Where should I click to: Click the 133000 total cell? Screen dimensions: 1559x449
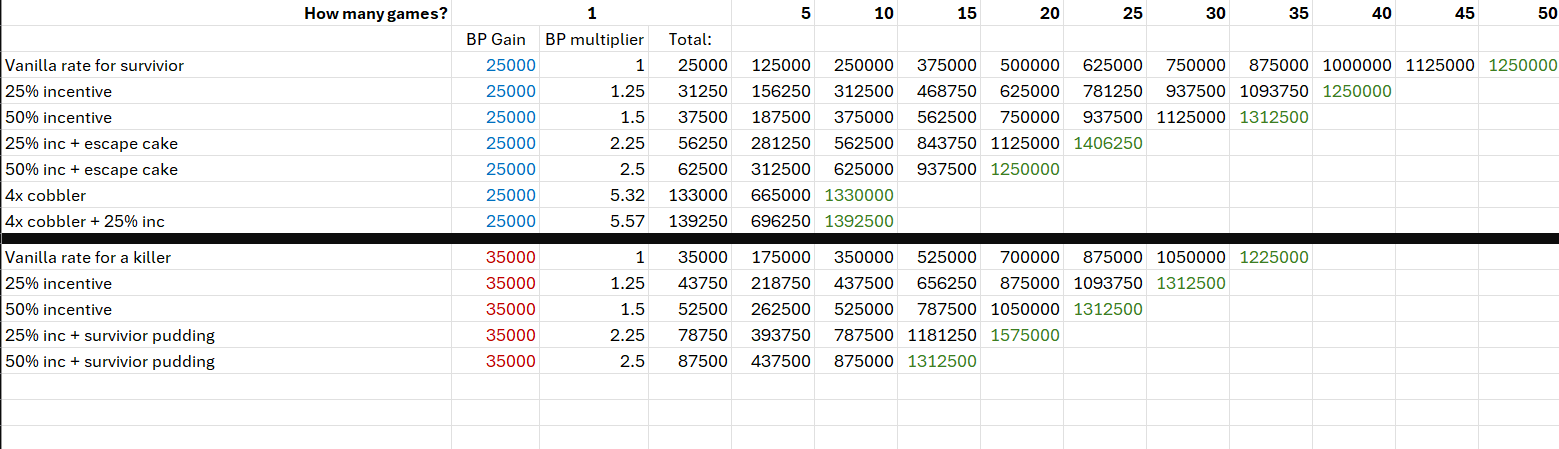[690, 195]
